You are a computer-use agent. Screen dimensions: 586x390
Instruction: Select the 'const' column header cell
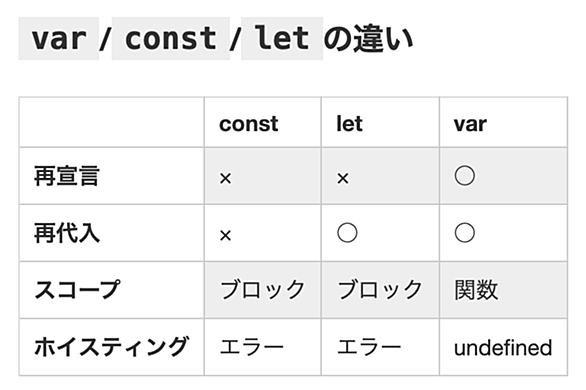pyautogui.click(x=262, y=123)
